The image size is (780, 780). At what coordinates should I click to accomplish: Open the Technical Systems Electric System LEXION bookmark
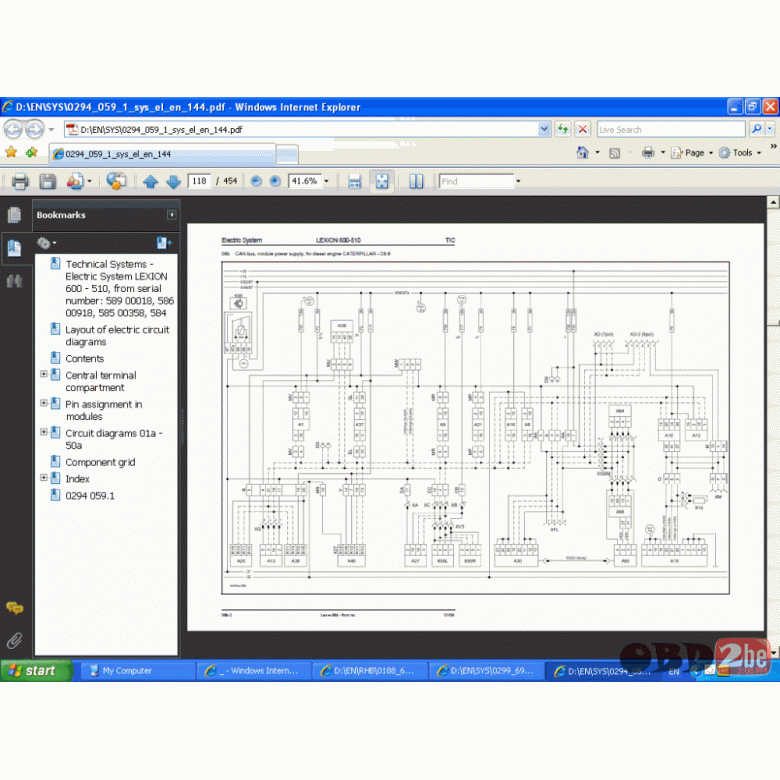click(x=119, y=289)
